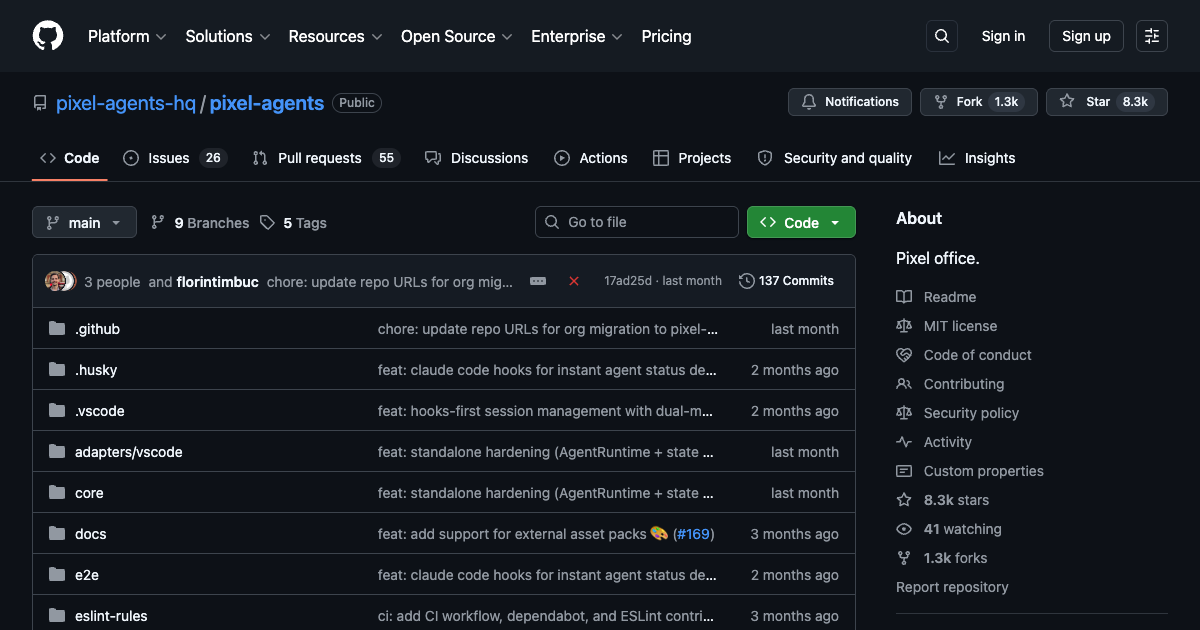Open the main branch selector dropdown
This screenshot has height=630, width=1200.
point(84,222)
